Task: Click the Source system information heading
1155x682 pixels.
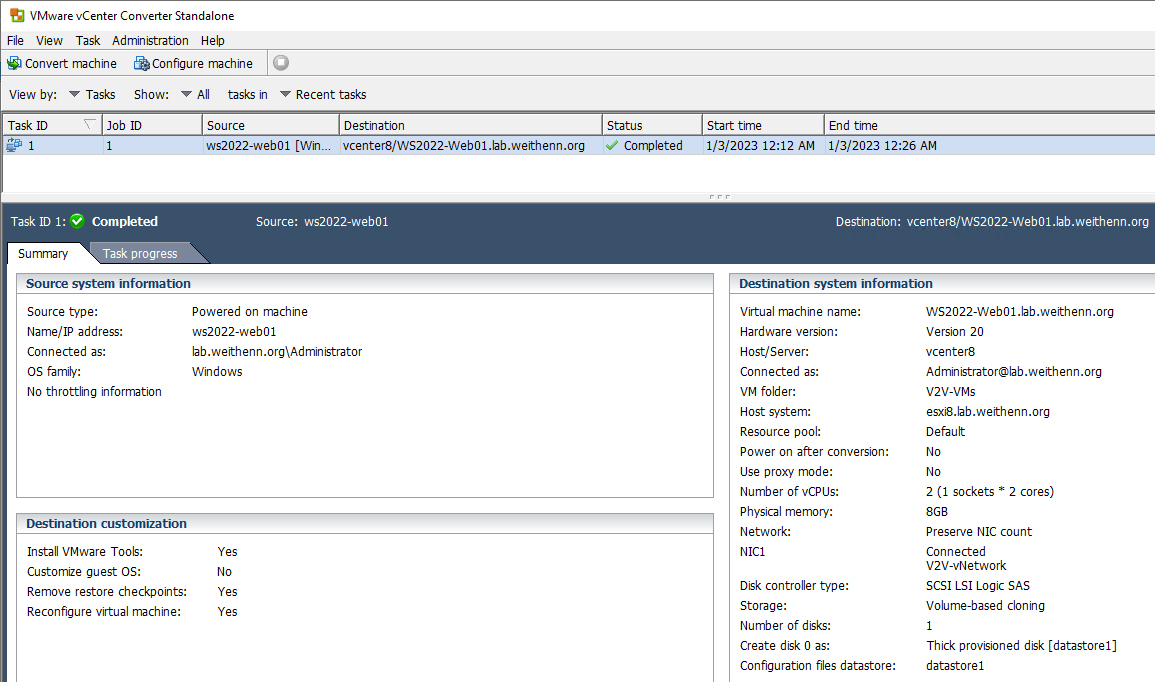Action: tap(108, 284)
